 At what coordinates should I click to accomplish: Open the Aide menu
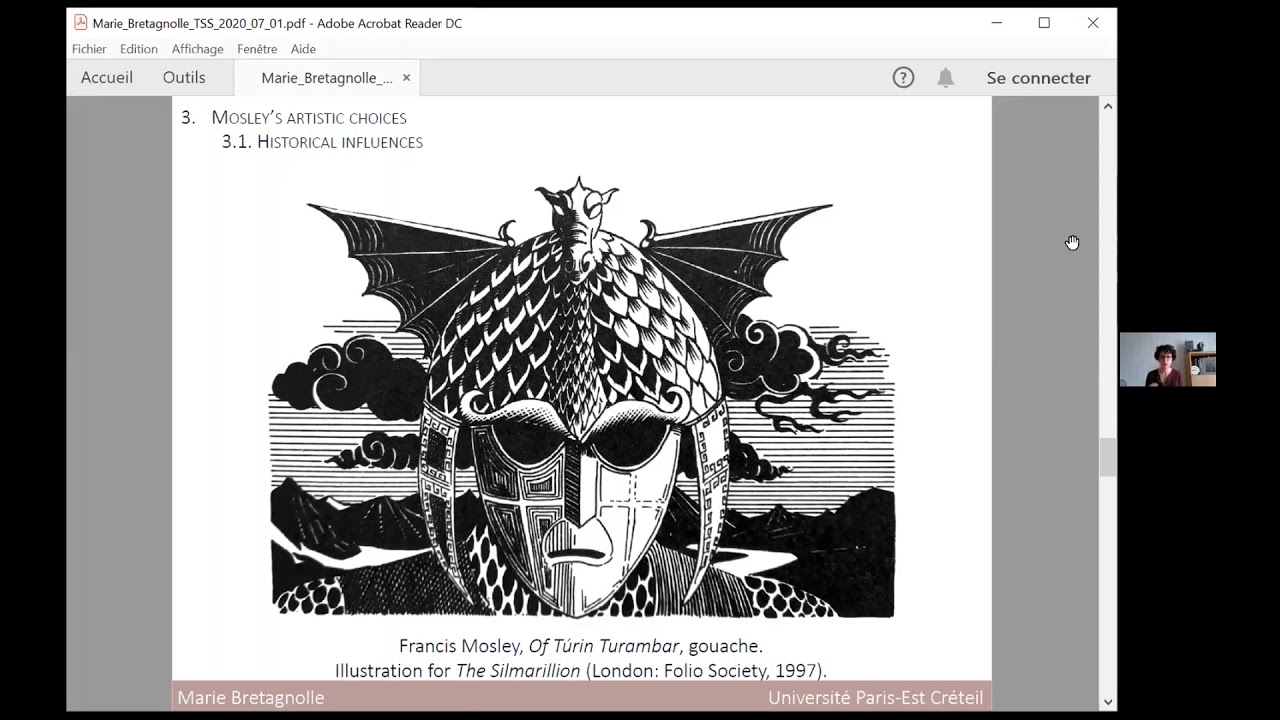[x=303, y=49]
